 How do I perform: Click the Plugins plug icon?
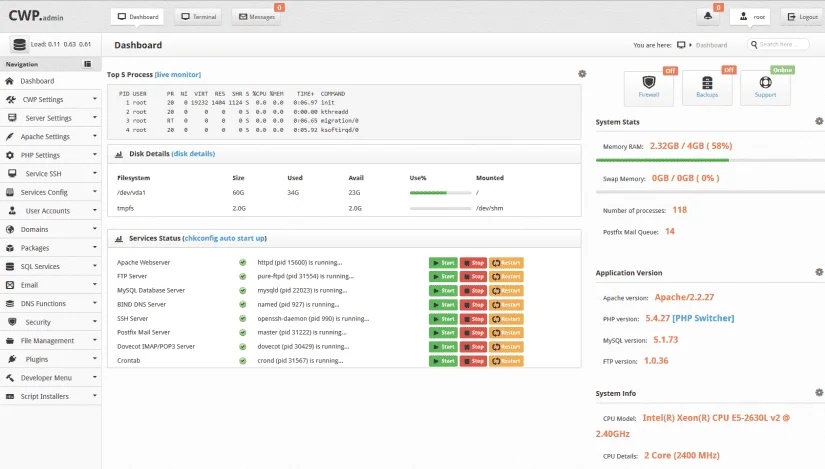12,359
